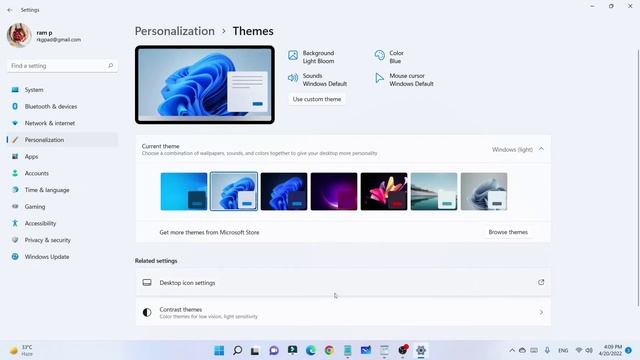Open Desktop icon settings row
Image resolution: width=640 pixels, height=360 pixels.
tap(343, 282)
